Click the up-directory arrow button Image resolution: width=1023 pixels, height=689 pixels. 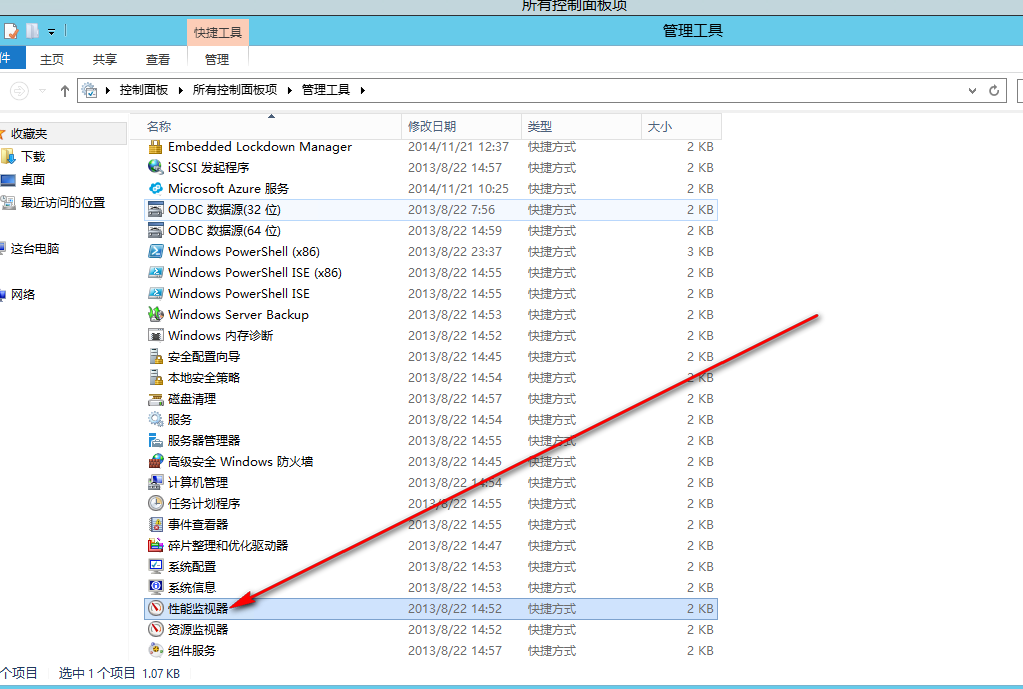click(65, 90)
